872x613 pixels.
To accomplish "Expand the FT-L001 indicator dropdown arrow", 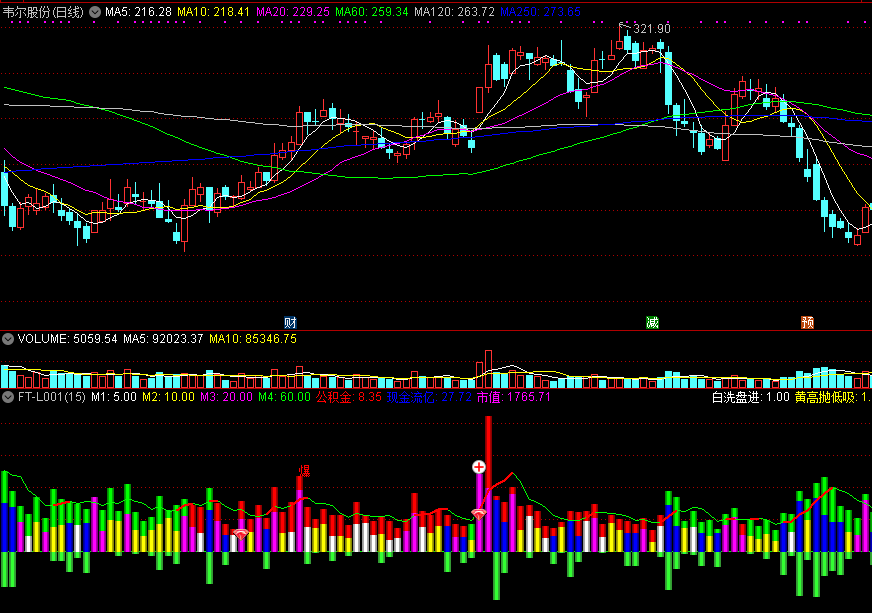I will tap(8, 397).
